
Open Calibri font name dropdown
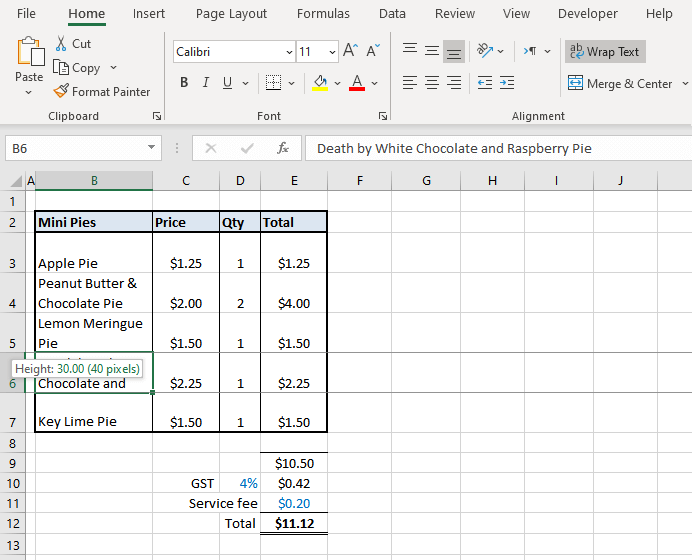pos(290,52)
